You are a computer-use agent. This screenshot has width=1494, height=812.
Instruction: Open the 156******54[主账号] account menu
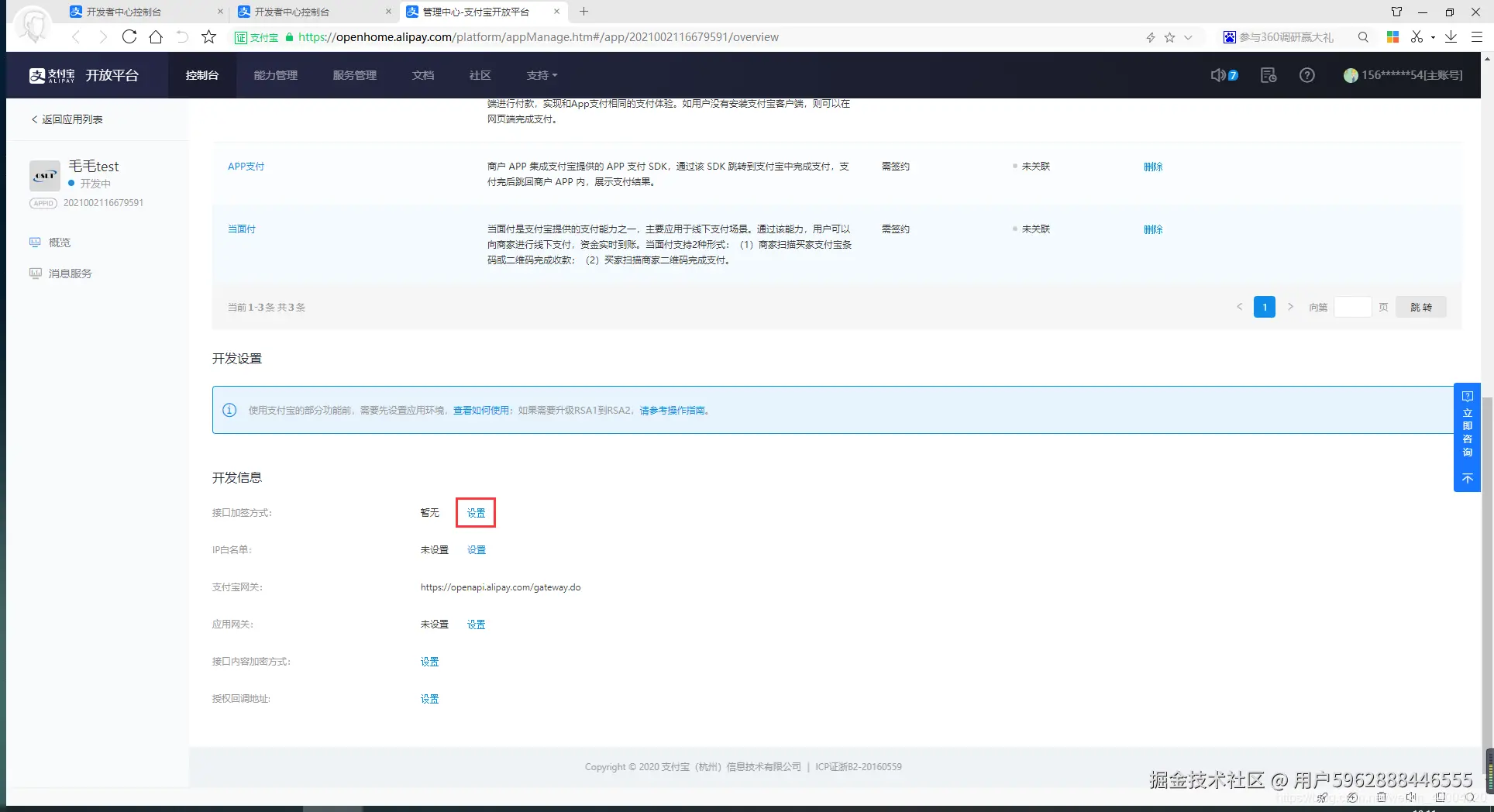(x=1403, y=75)
